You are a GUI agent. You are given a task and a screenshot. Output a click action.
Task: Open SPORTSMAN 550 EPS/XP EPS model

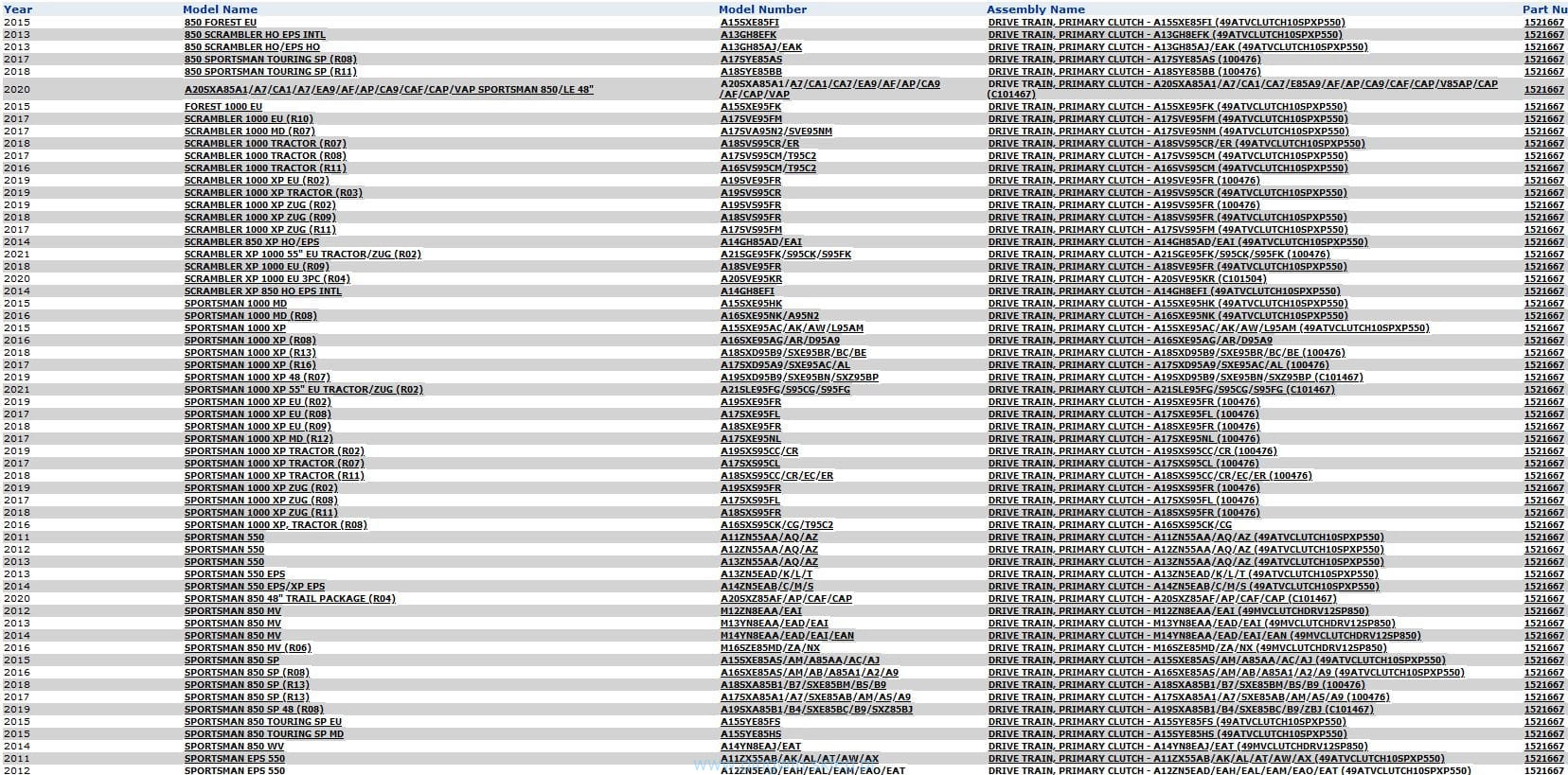pos(254,587)
